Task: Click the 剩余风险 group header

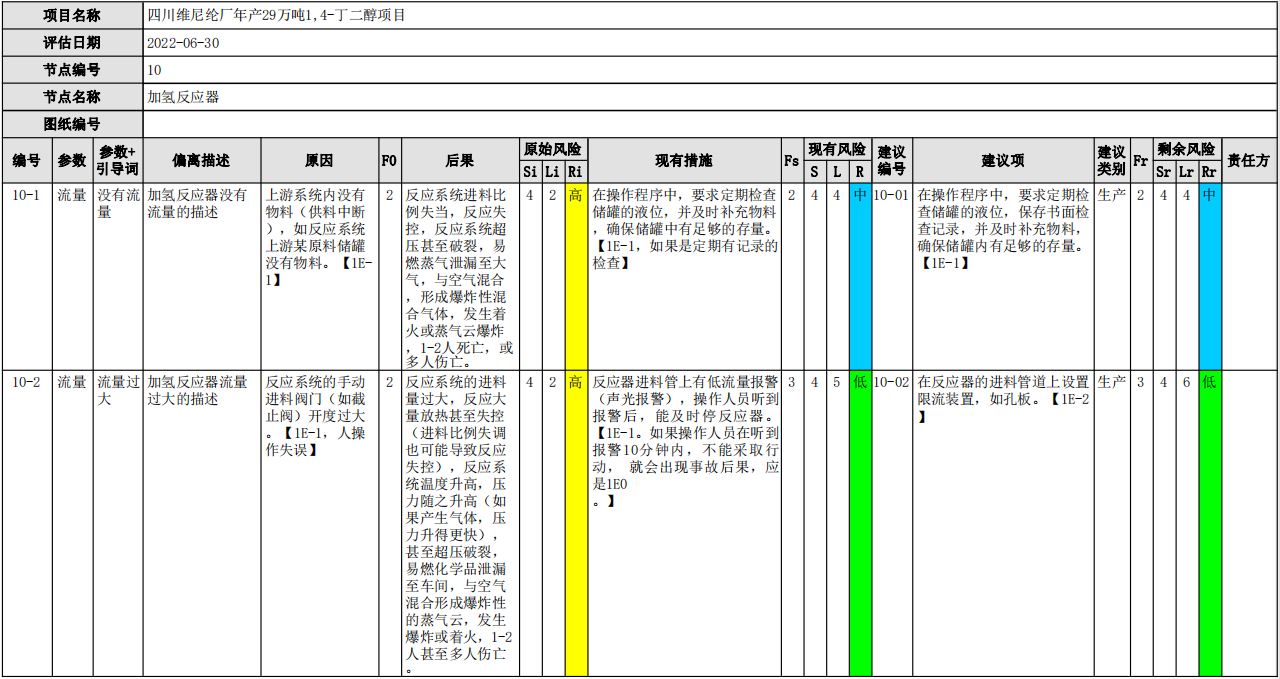Action: (1187, 149)
